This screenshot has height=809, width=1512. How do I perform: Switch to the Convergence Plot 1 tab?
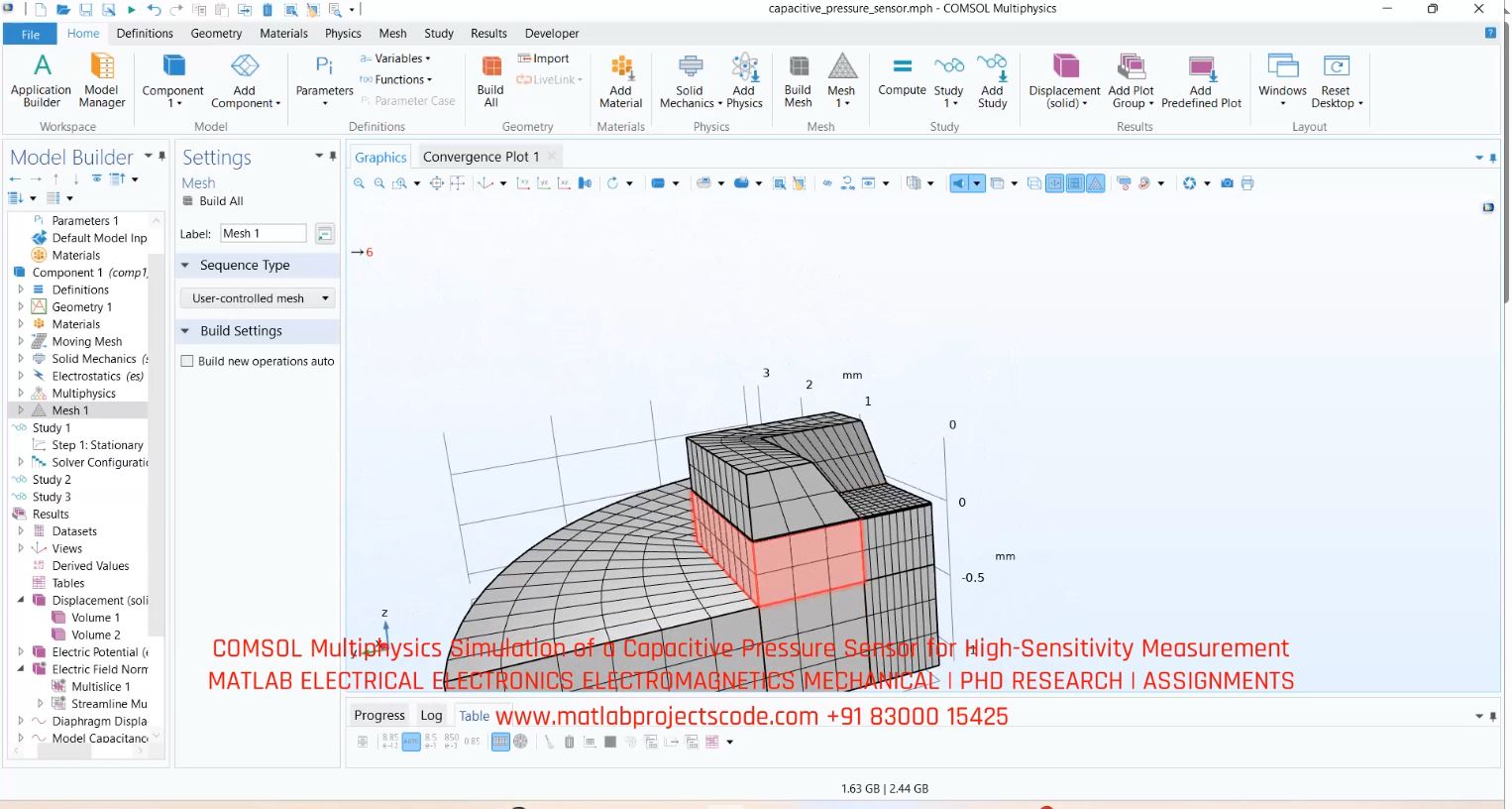pyautogui.click(x=482, y=156)
